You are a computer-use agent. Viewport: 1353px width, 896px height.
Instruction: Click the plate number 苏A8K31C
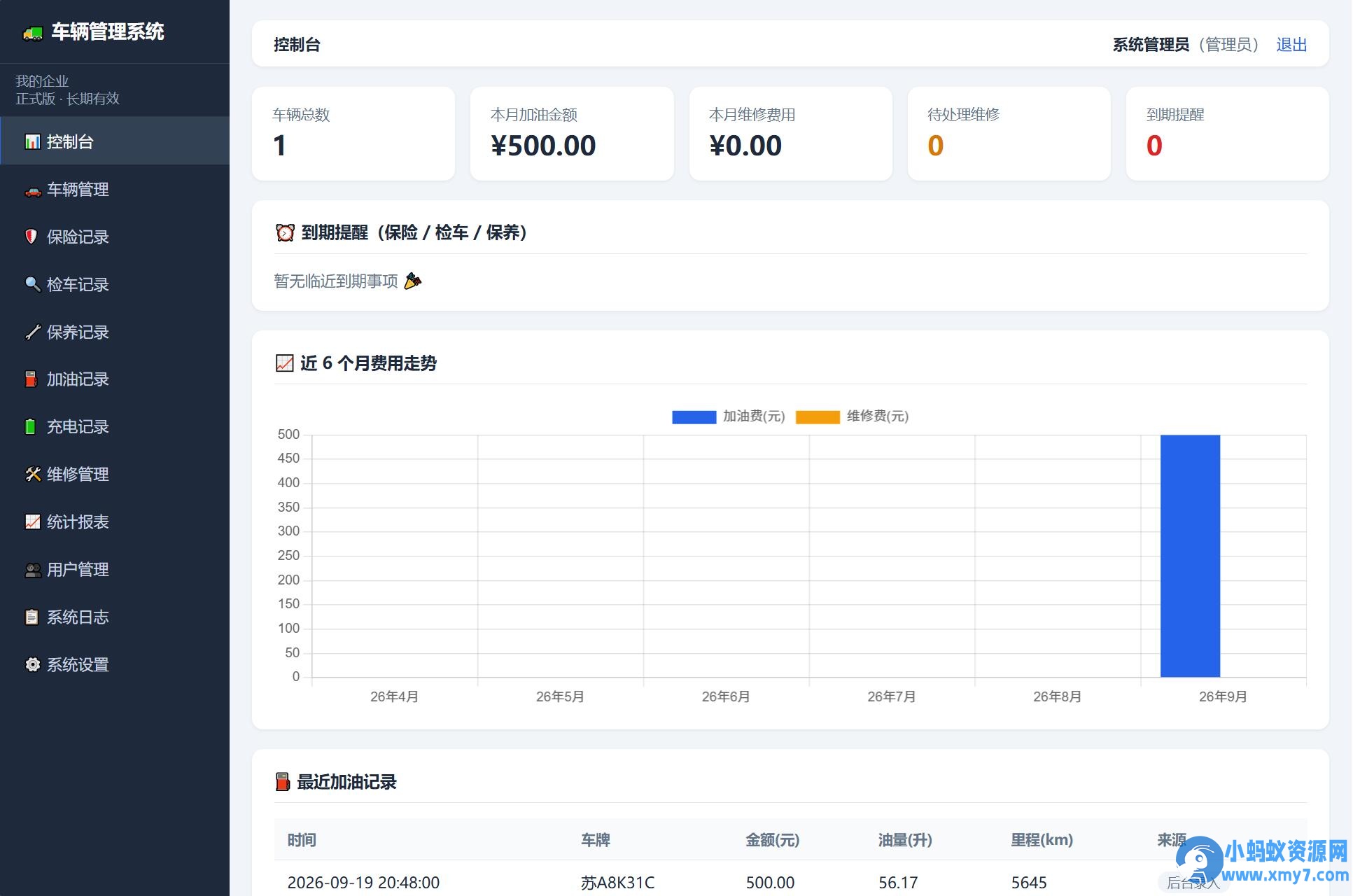pyautogui.click(x=617, y=883)
